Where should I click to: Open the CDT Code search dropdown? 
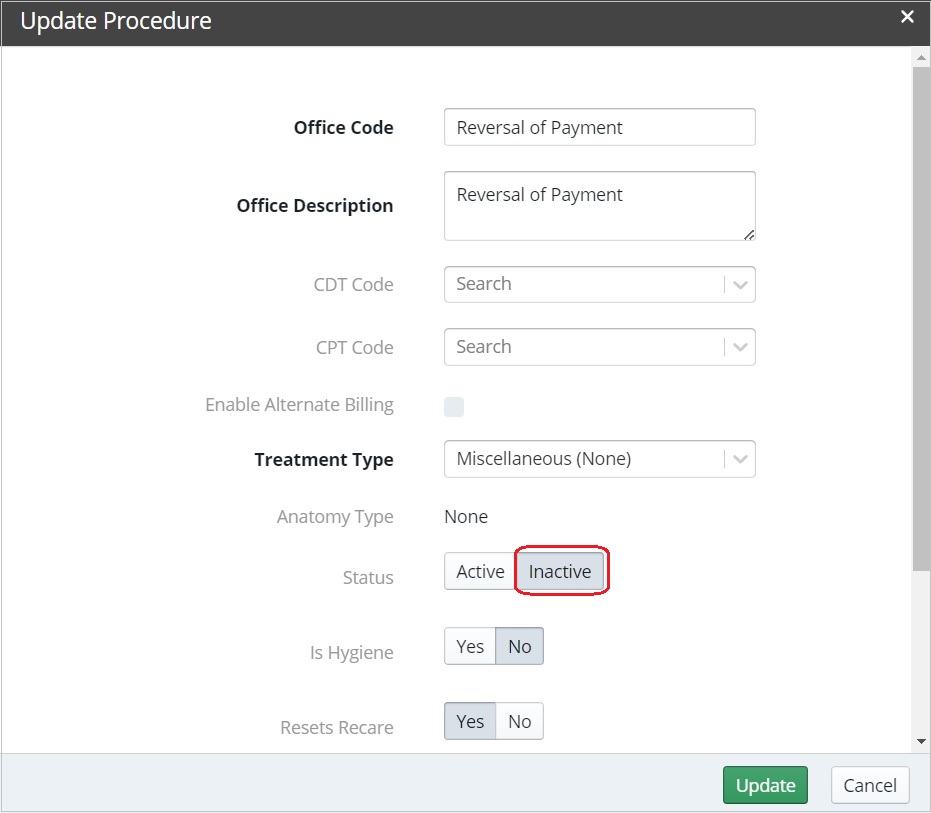pos(585,284)
